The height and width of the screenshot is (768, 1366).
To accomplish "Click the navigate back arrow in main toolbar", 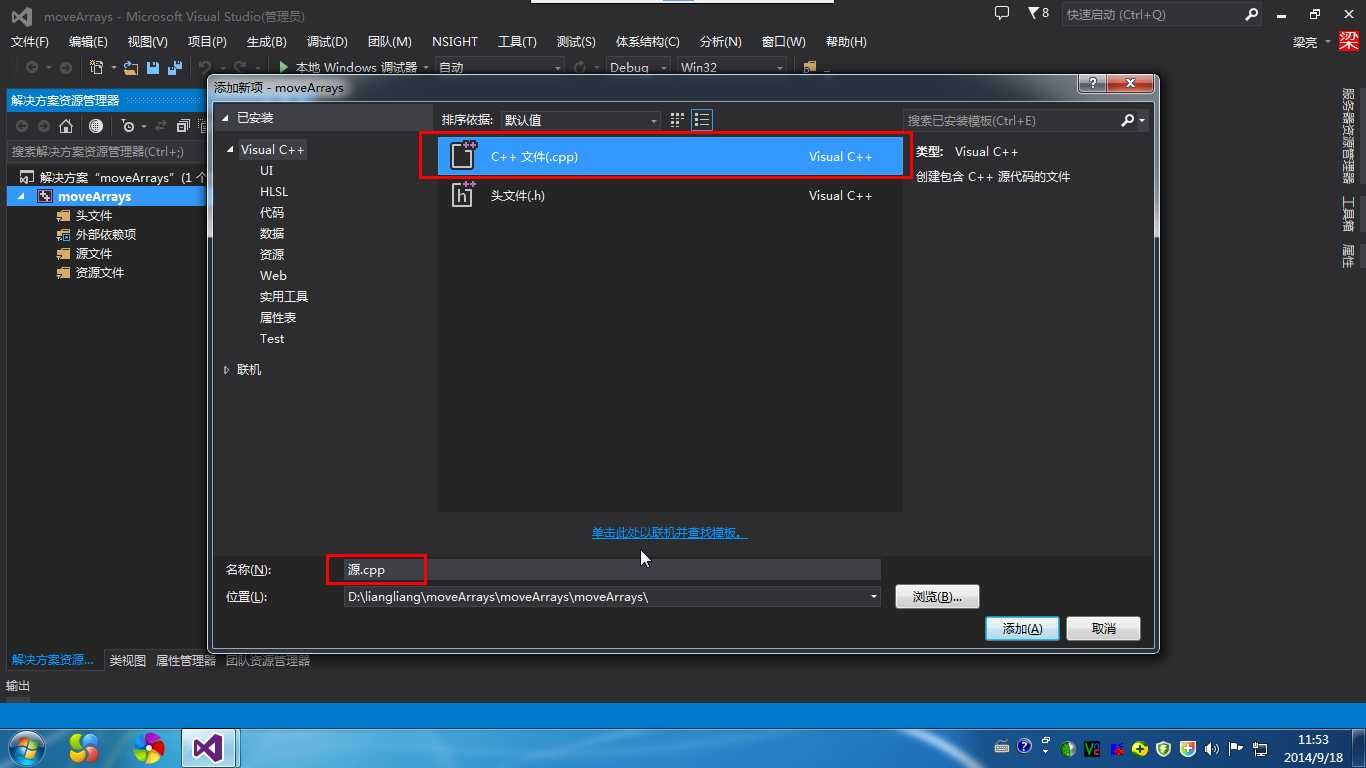I will click(x=32, y=67).
